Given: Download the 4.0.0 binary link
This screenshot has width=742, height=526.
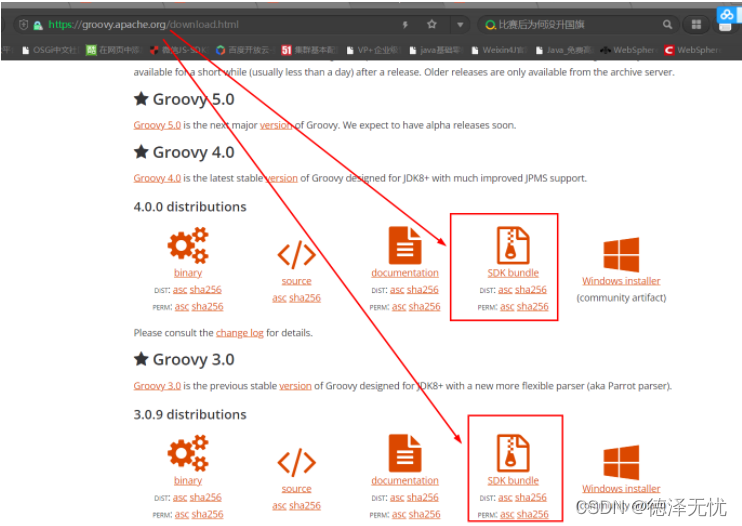Looking at the screenshot, I should click(x=188, y=273).
